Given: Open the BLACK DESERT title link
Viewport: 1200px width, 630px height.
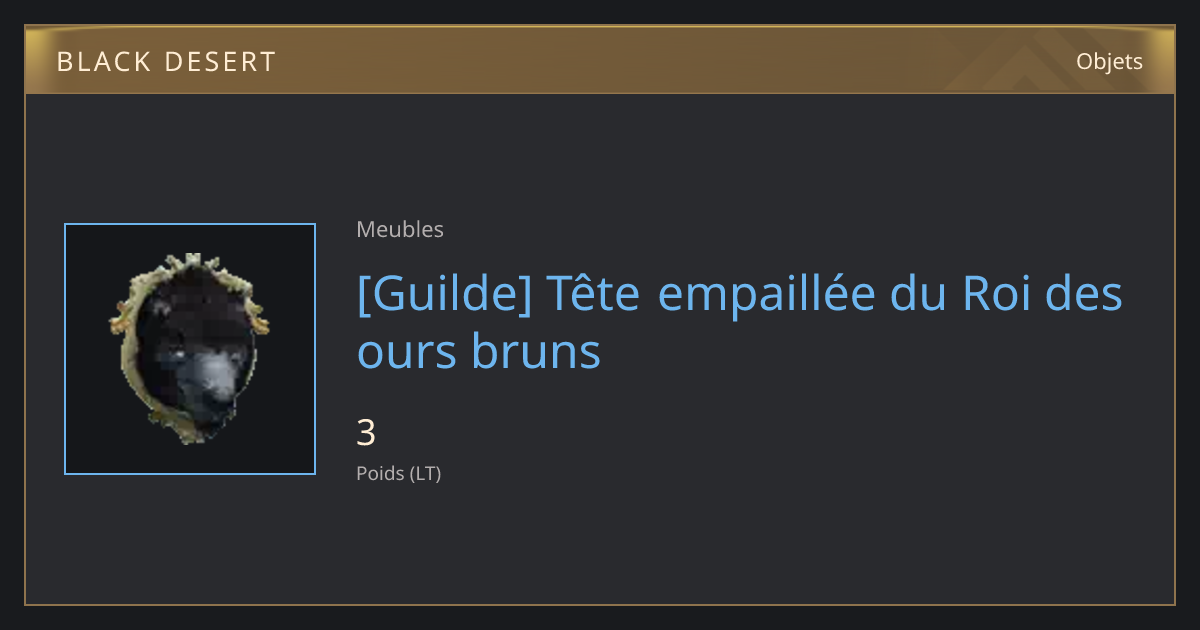Looking at the screenshot, I should [x=166, y=62].
